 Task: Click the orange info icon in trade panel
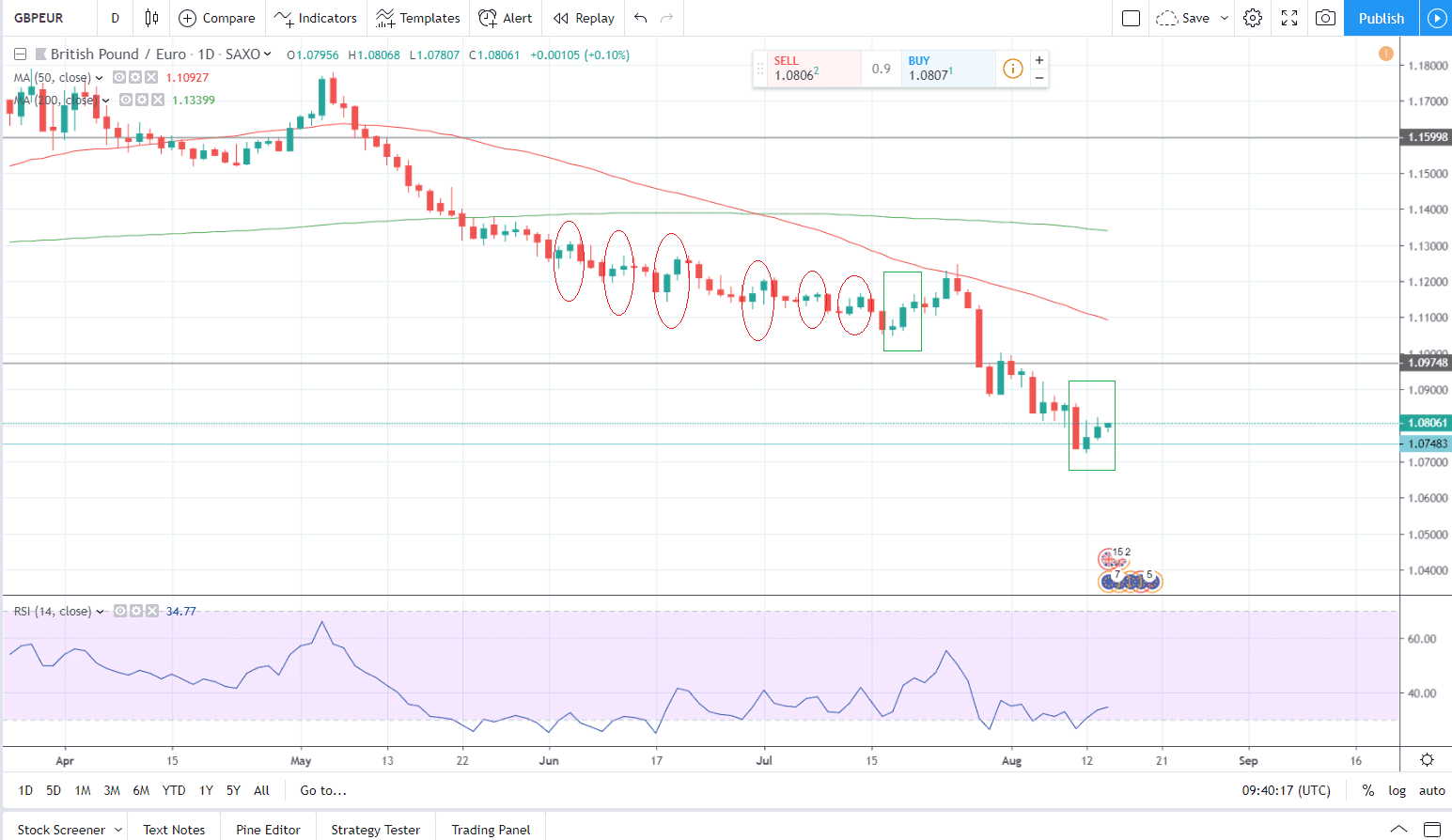pyautogui.click(x=1012, y=69)
